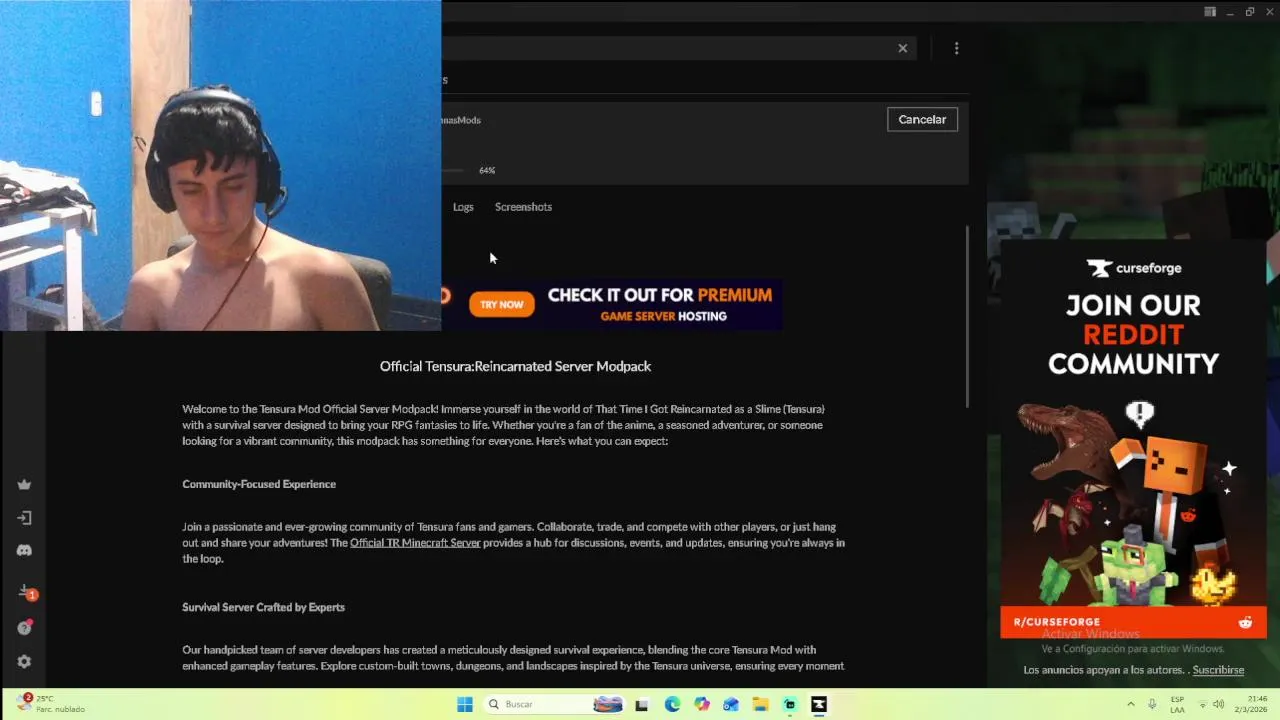Cancel the modpack installation
This screenshot has height=720, width=1280.
click(922, 119)
